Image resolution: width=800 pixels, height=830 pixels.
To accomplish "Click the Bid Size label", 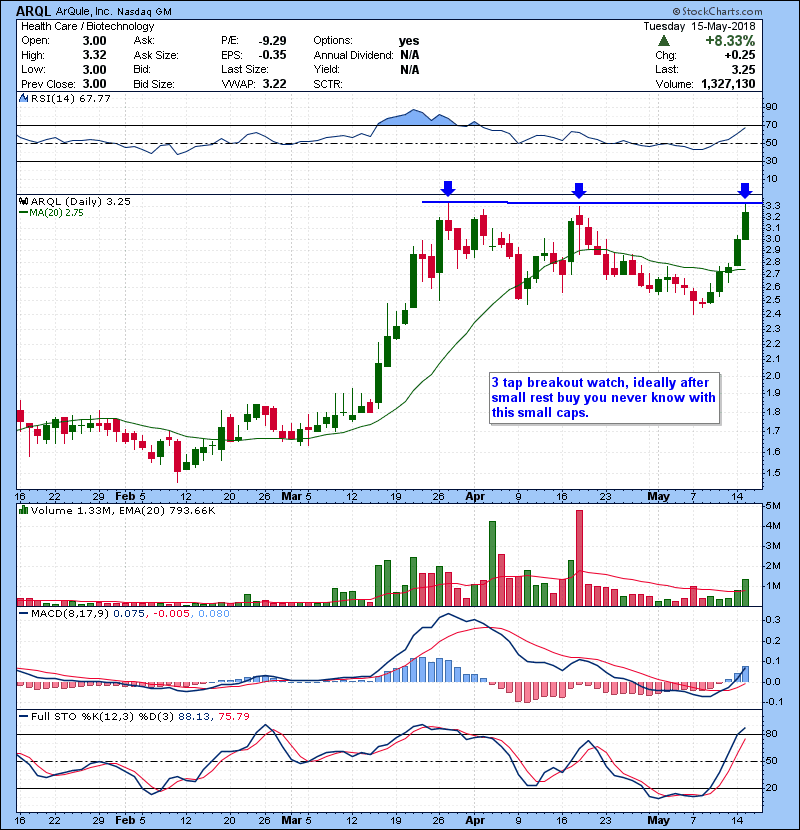I will coord(154,84).
